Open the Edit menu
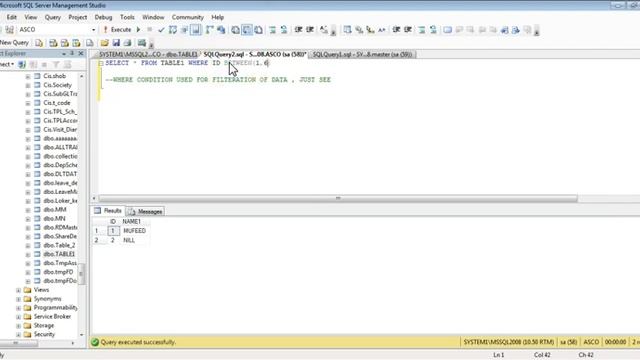Viewport: 640px width, 360px height. point(11,17)
